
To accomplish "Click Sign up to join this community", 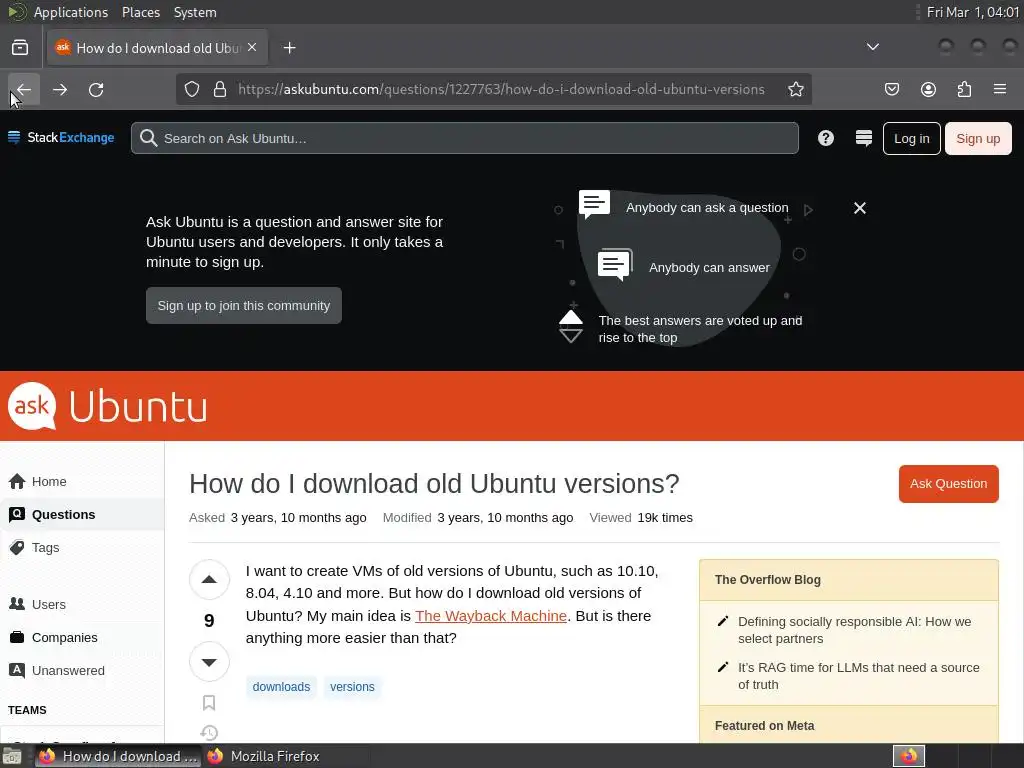I will pos(244,306).
